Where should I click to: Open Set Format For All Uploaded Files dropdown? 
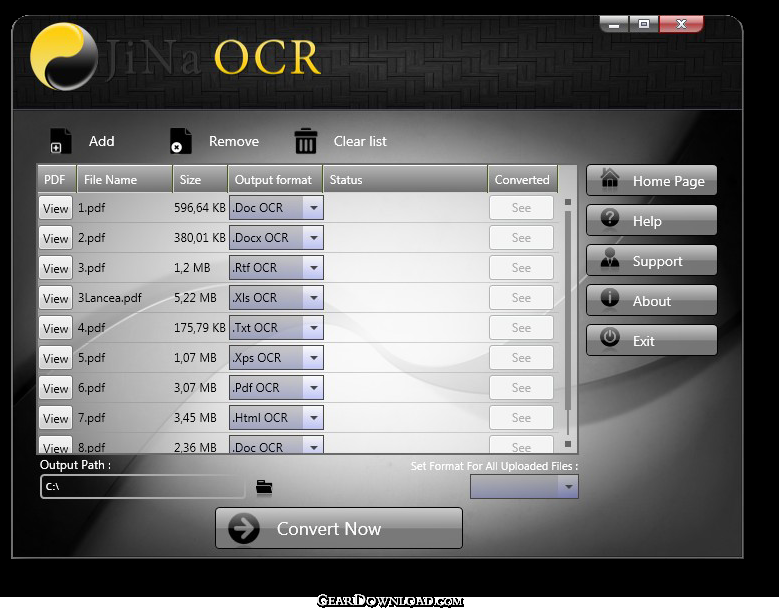coord(524,487)
